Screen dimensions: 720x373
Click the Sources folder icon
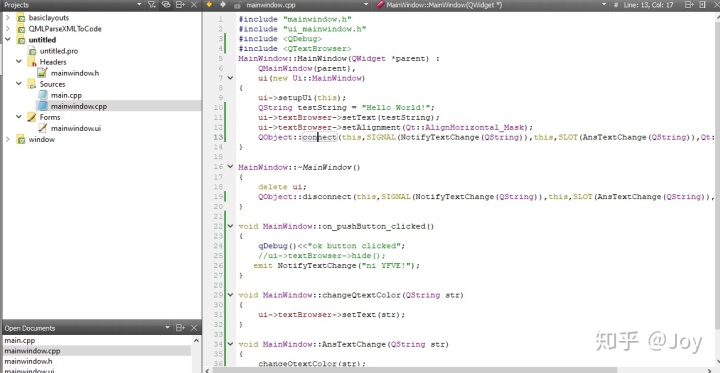click(x=32, y=84)
